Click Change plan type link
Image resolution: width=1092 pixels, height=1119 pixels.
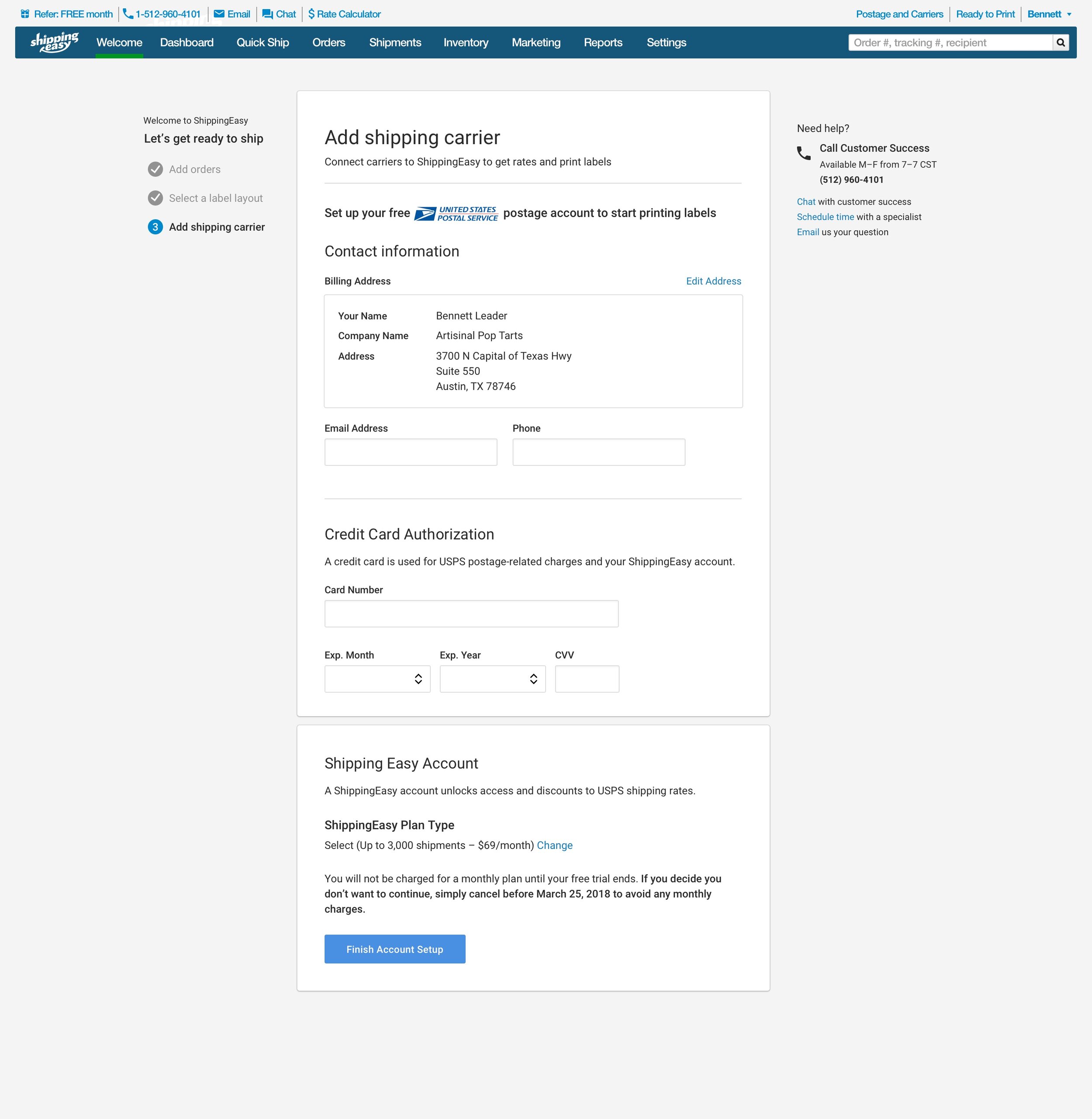tap(555, 845)
